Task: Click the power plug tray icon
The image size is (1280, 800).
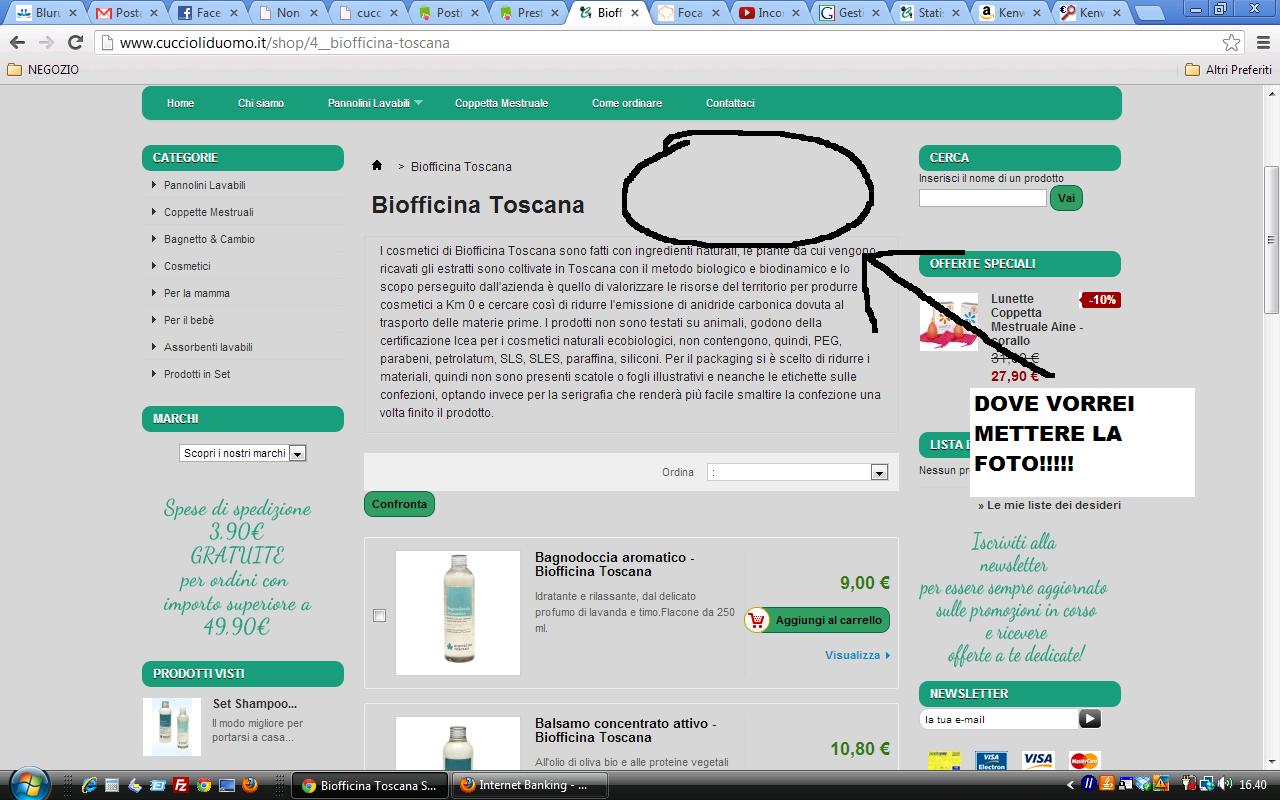Action: click(1191, 785)
